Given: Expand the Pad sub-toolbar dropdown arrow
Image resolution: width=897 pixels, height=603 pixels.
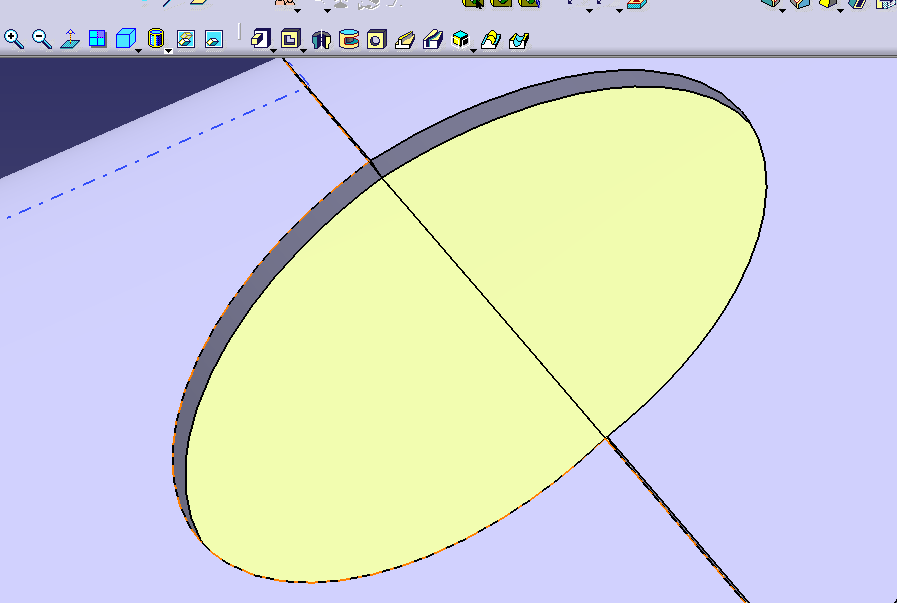Looking at the screenshot, I should pos(273,51).
